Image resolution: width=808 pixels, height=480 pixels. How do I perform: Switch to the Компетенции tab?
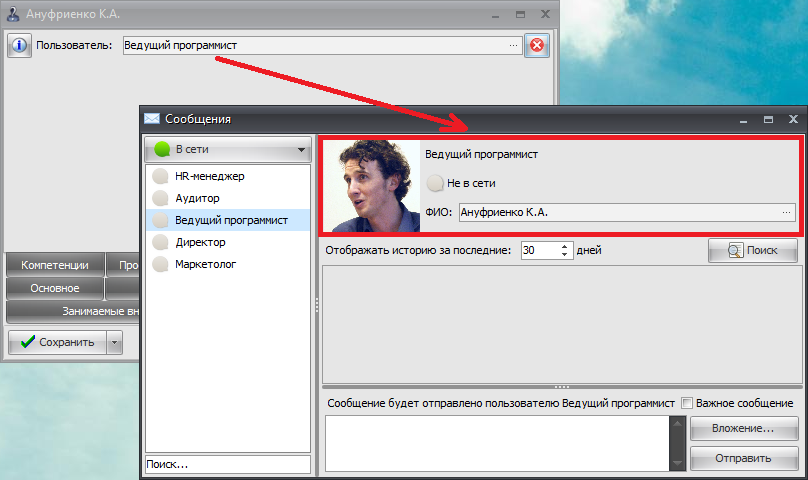pos(55,265)
